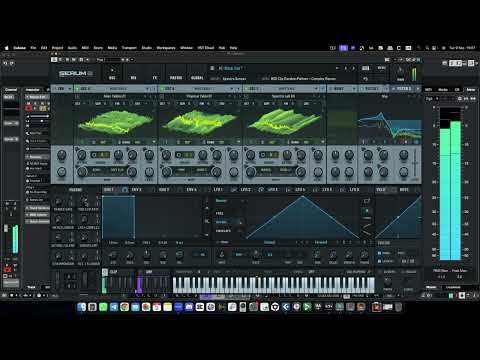The height and width of the screenshot is (360, 480).
Task: Open the NOISE dropdown arrow
Action: click(354, 89)
